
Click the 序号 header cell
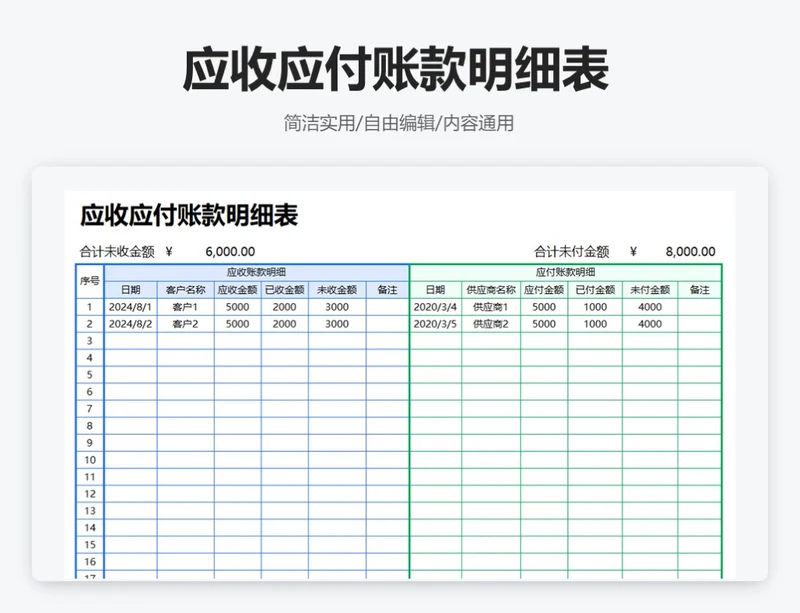click(90, 281)
